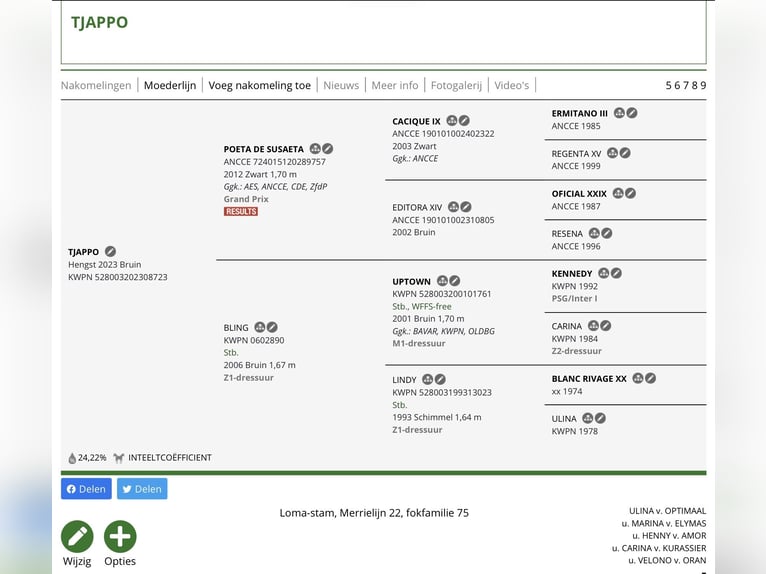The width and height of the screenshot is (766, 574).
Task: Open pedigree icon next to REGENTA XV
Action: (x=612, y=153)
